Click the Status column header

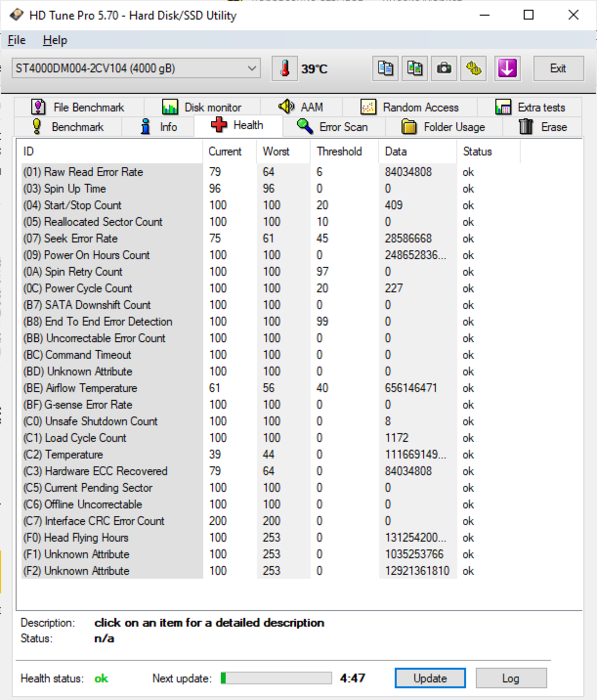488,151
